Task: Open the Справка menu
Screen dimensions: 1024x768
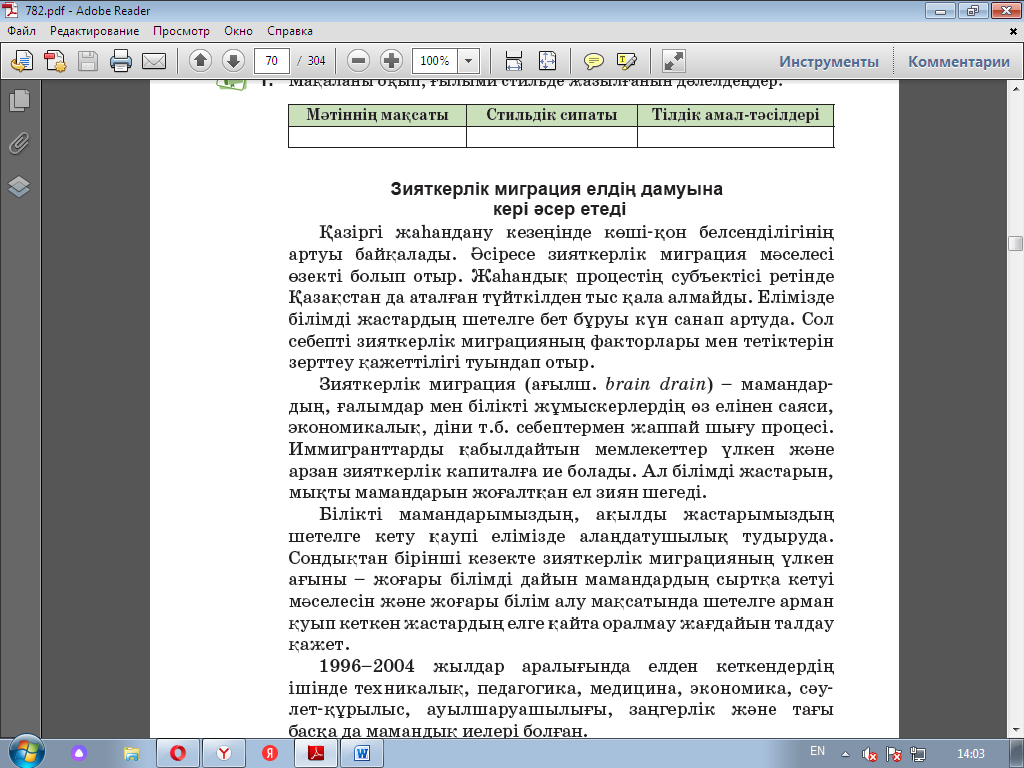Action: tap(290, 31)
